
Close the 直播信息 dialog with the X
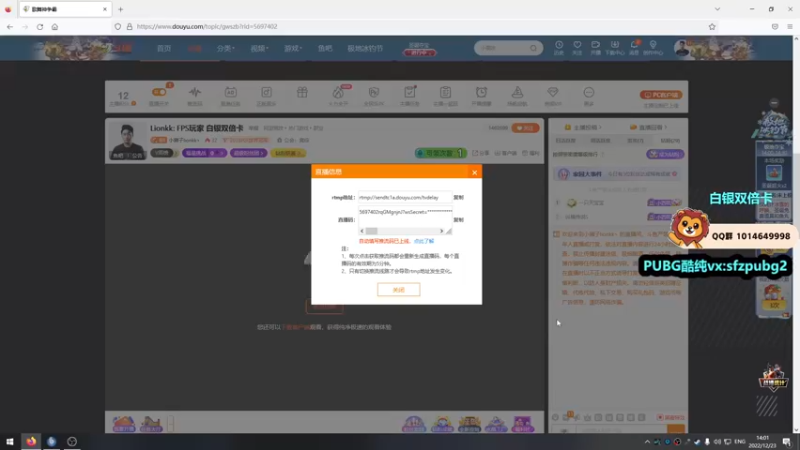click(x=474, y=172)
